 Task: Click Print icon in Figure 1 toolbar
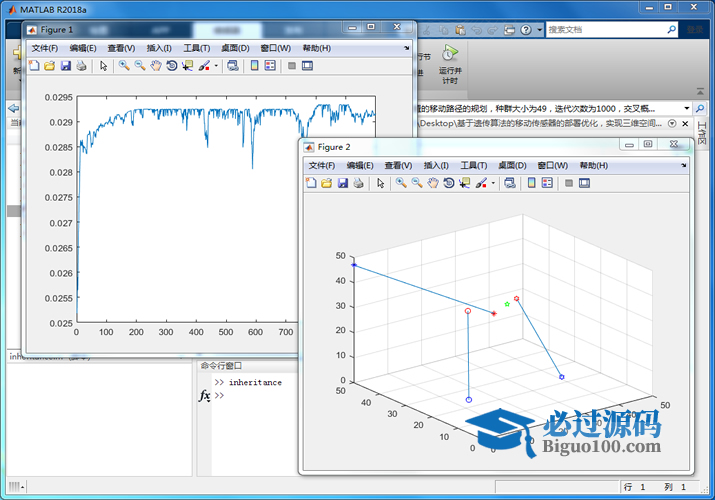click(x=81, y=66)
